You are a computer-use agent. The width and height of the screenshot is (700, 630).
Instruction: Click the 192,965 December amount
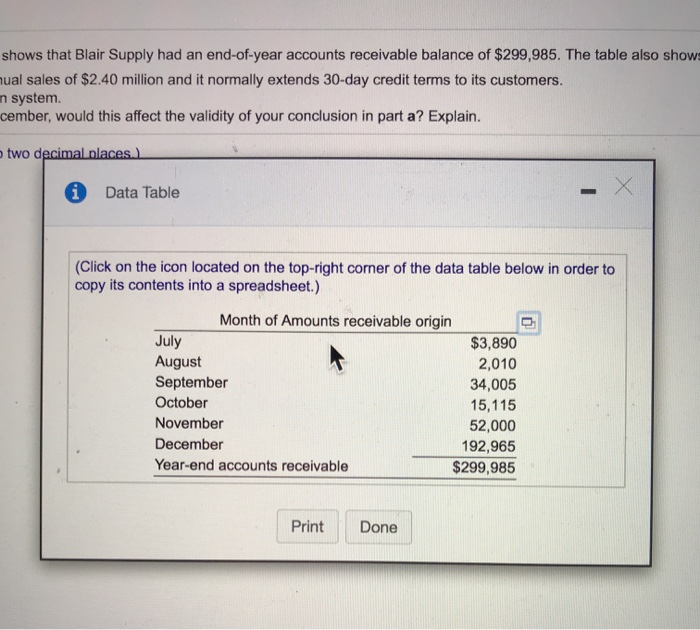pyautogui.click(x=488, y=446)
